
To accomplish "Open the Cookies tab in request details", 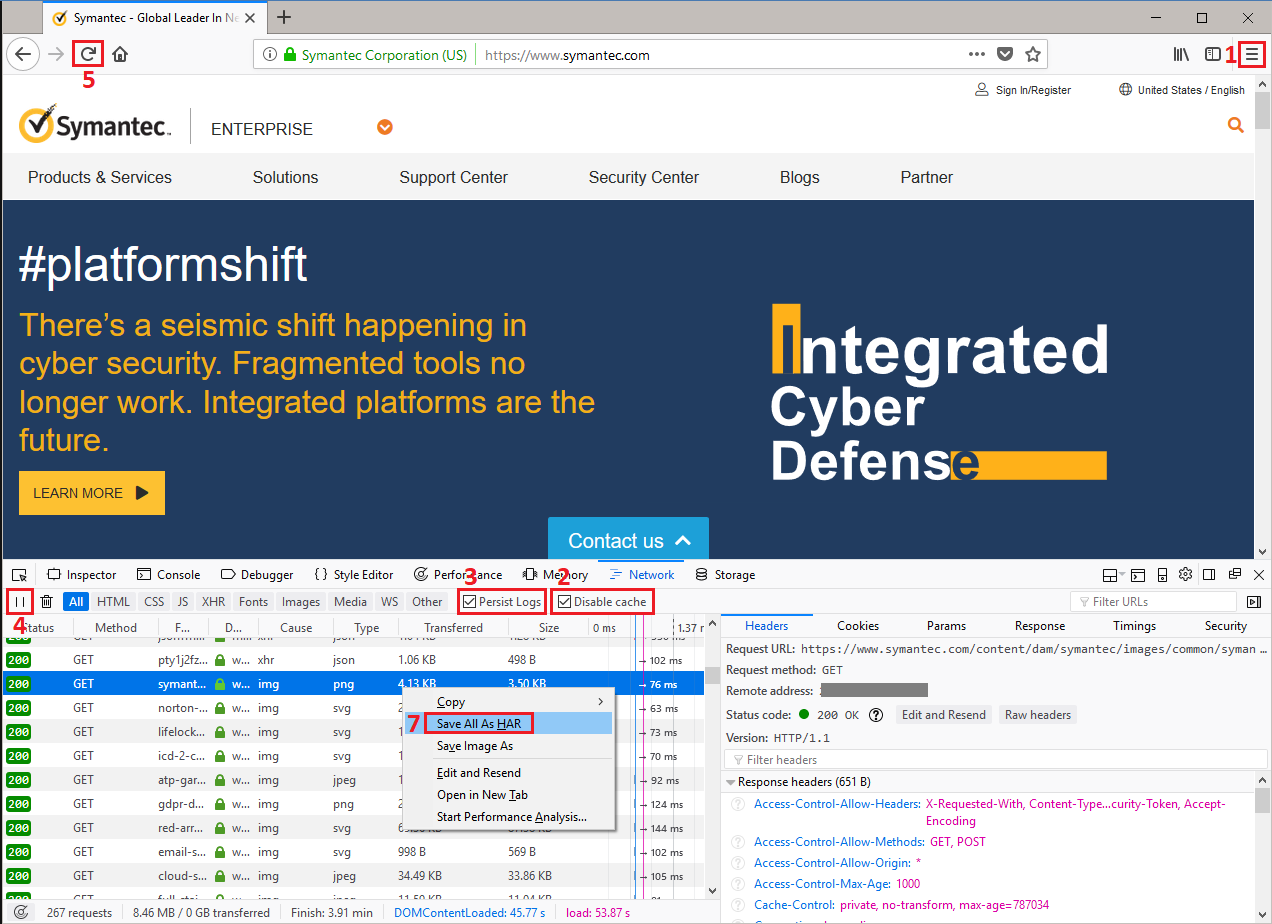I will 858,626.
